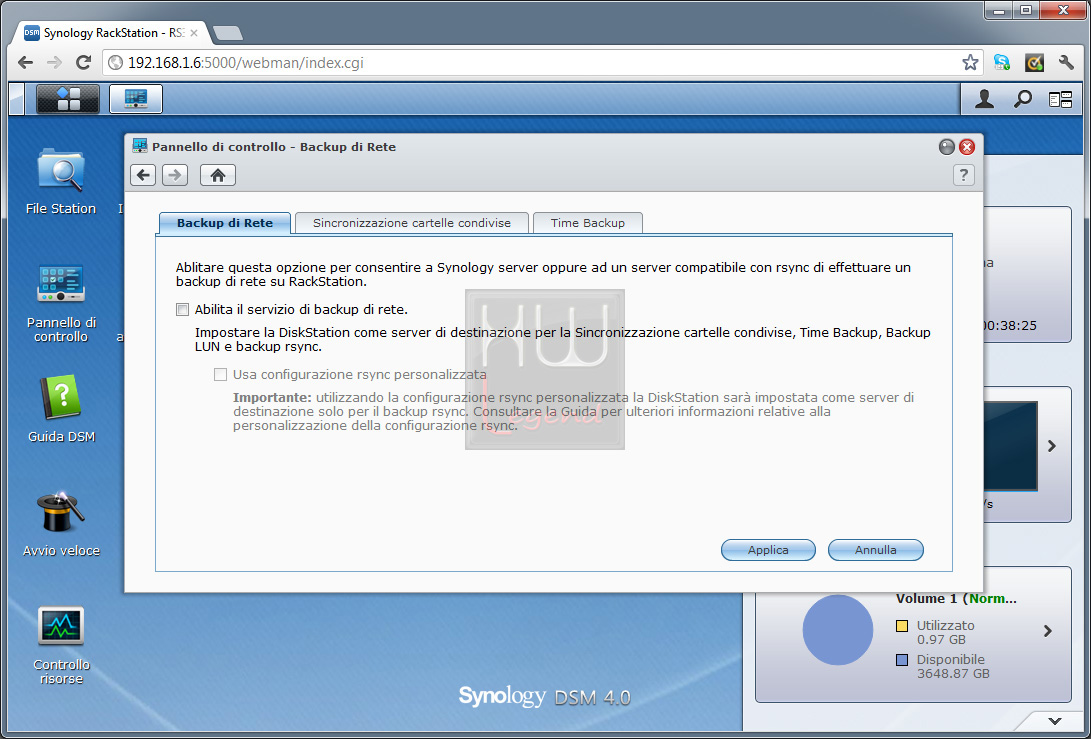Click browser forward arrow

[54, 63]
